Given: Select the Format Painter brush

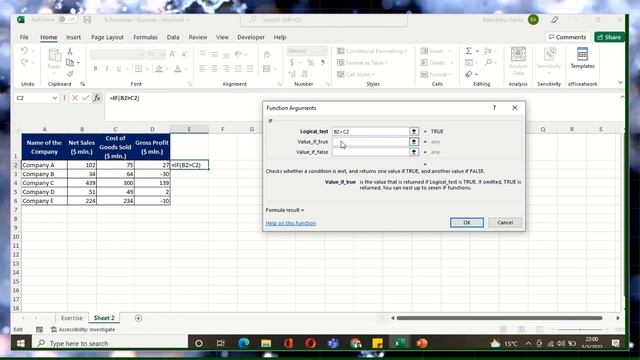Looking at the screenshot, I should pos(70,73).
